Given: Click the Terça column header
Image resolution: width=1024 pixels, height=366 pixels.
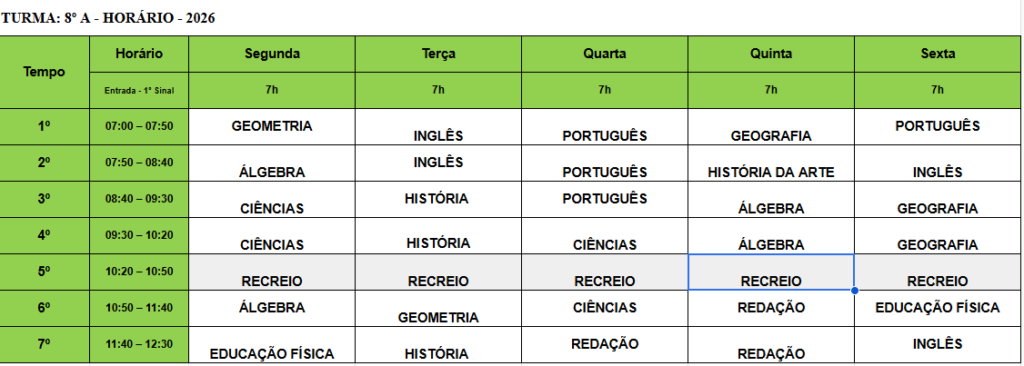Looking at the screenshot, I should pyautogui.click(x=438, y=54).
